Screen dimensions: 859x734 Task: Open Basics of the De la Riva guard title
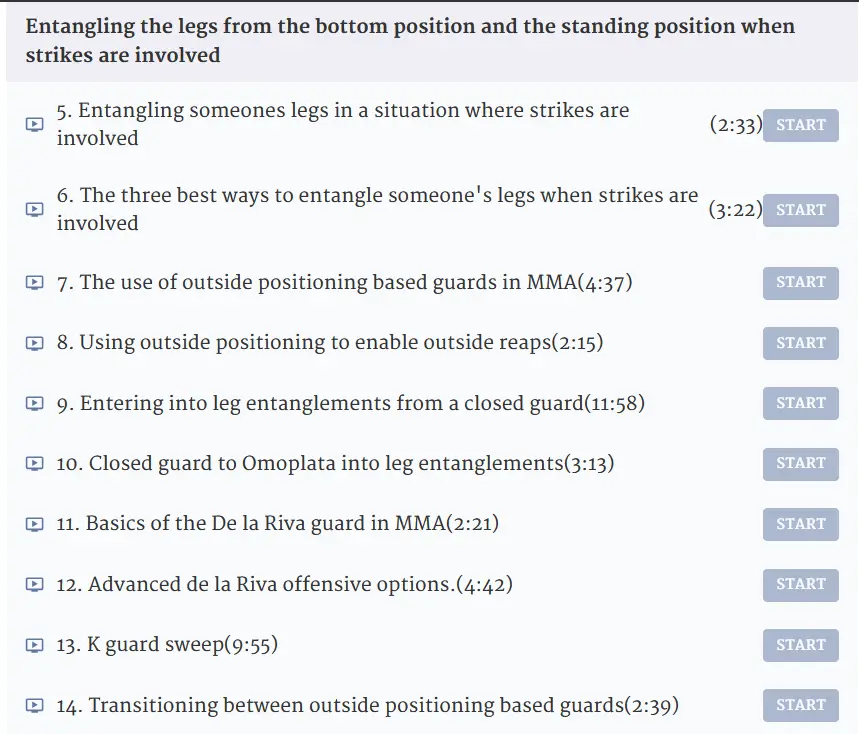click(x=278, y=524)
